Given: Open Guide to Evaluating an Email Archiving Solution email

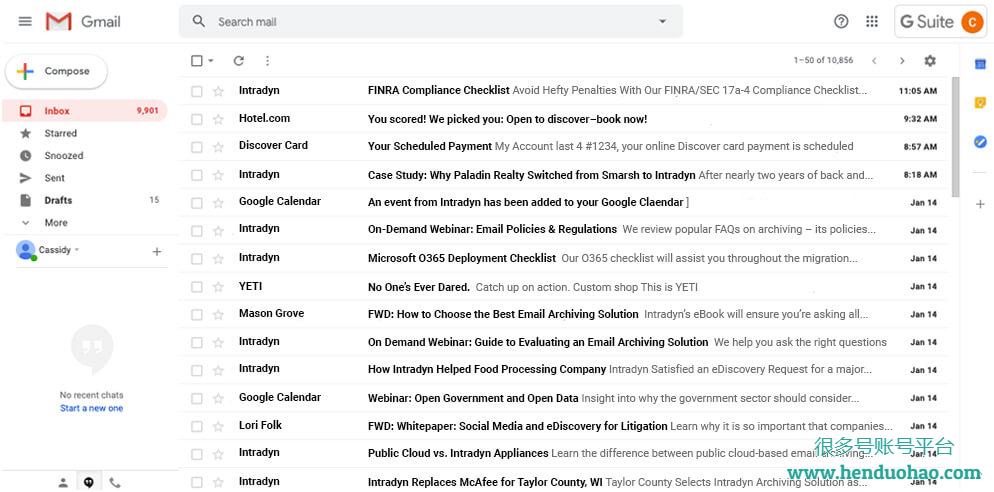Looking at the screenshot, I should (538, 342).
